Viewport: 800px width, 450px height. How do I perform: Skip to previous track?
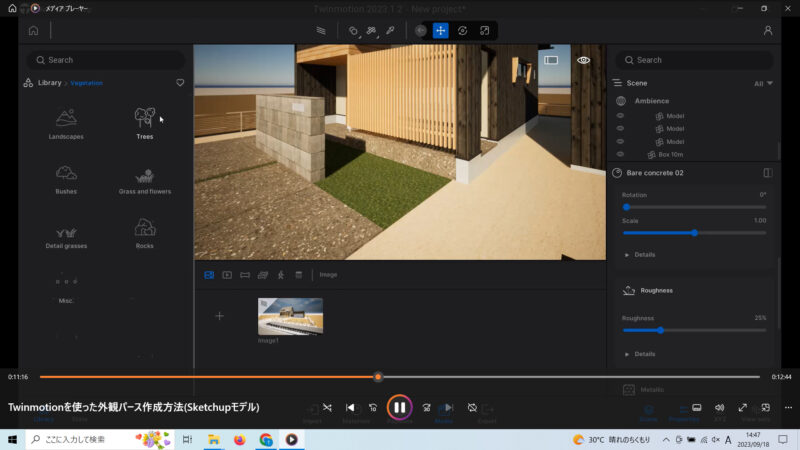[x=350, y=408]
